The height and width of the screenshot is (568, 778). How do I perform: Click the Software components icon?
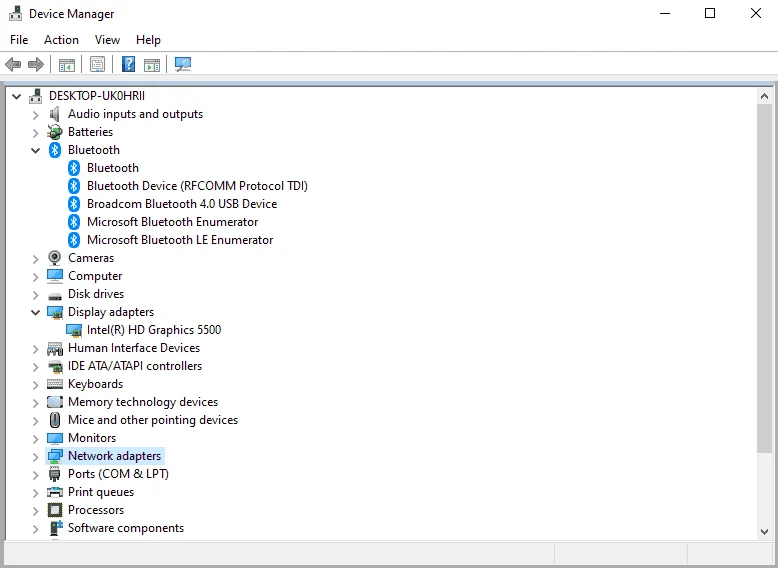(x=56, y=528)
